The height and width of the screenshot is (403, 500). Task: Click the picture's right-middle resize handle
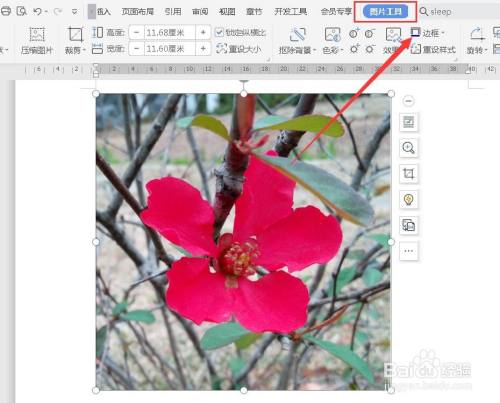[391, 242]
